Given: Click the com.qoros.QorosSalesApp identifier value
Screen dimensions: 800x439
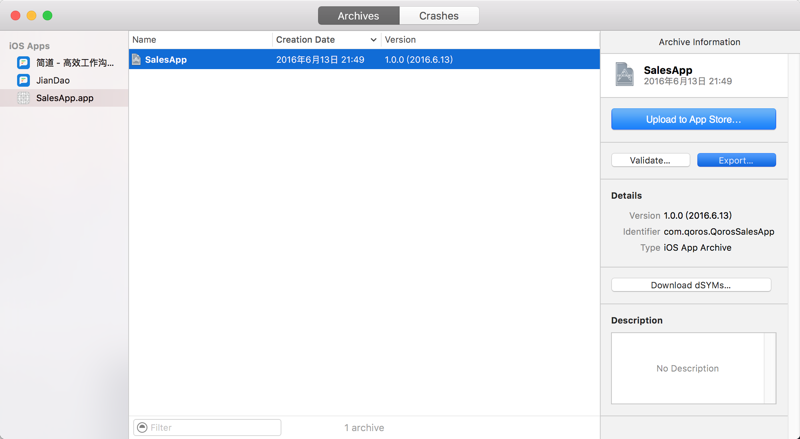Looking at the screenshot, I should pos(719,232).
